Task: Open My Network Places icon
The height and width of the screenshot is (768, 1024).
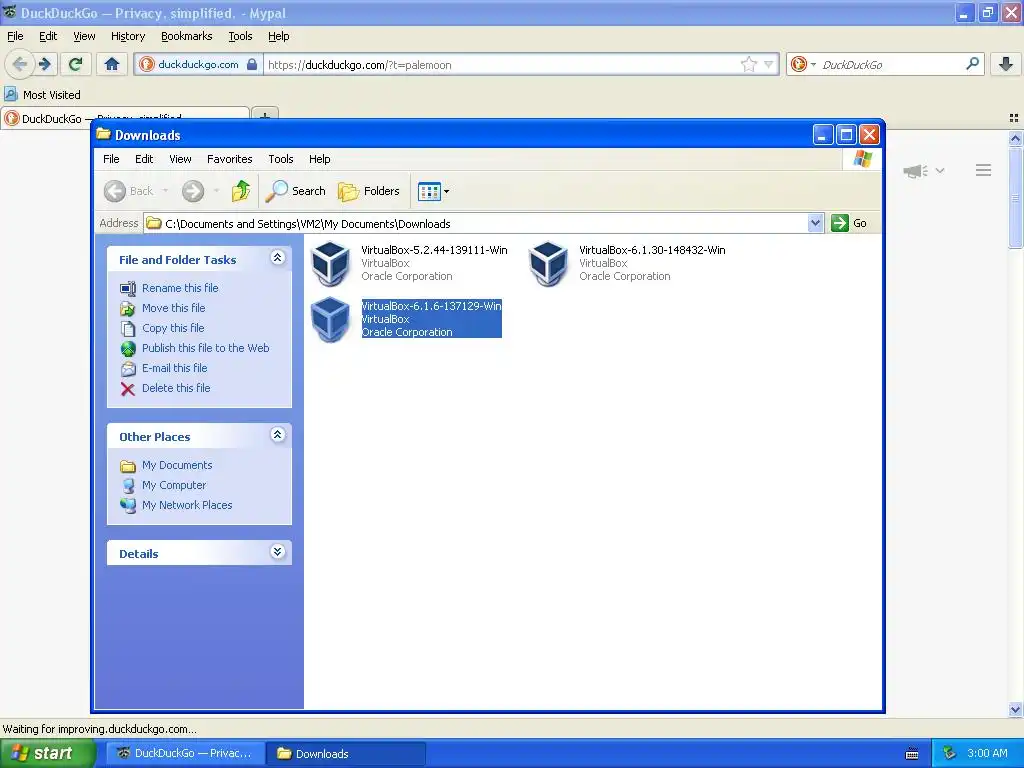Action: pyautogui.click(x=128, y=505)
